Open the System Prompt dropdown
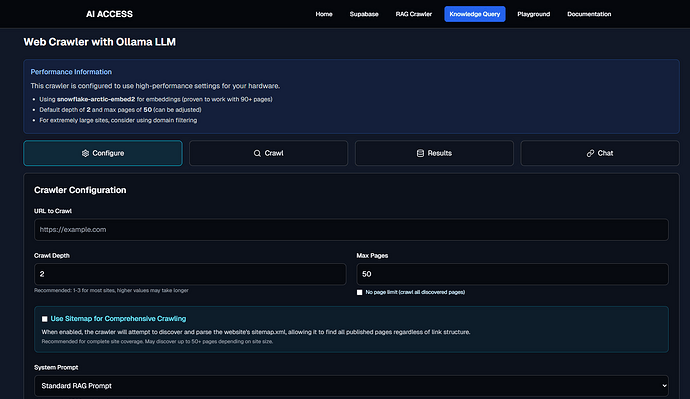 [x=351, y=386]
